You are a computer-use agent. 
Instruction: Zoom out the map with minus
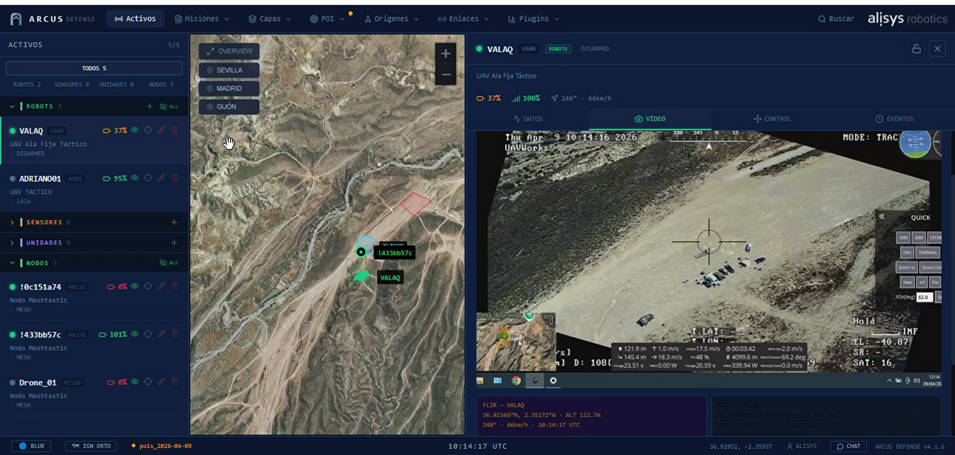445,75
